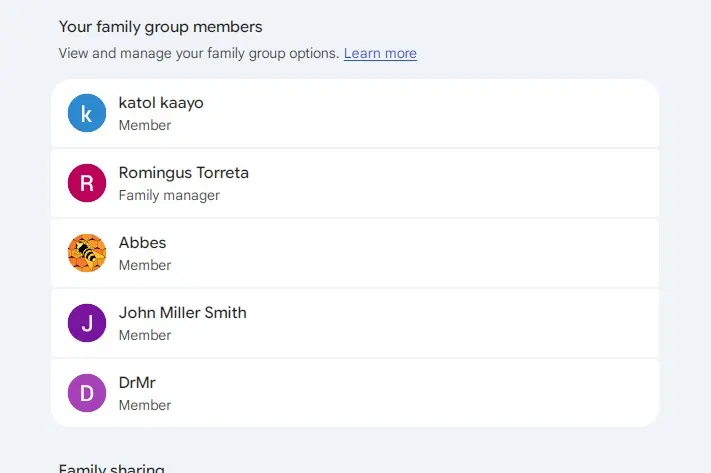Image resolution: width=711 pixels, height=473 pixels.
Task: Click 'Member' label under DrMr
Action: pos(145,405)
